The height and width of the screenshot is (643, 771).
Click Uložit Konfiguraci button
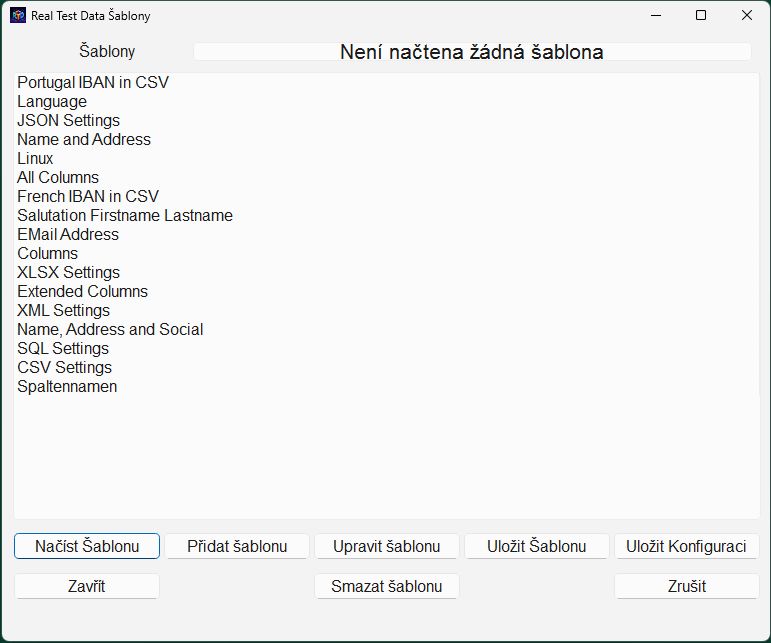click(x=686, y=546)
